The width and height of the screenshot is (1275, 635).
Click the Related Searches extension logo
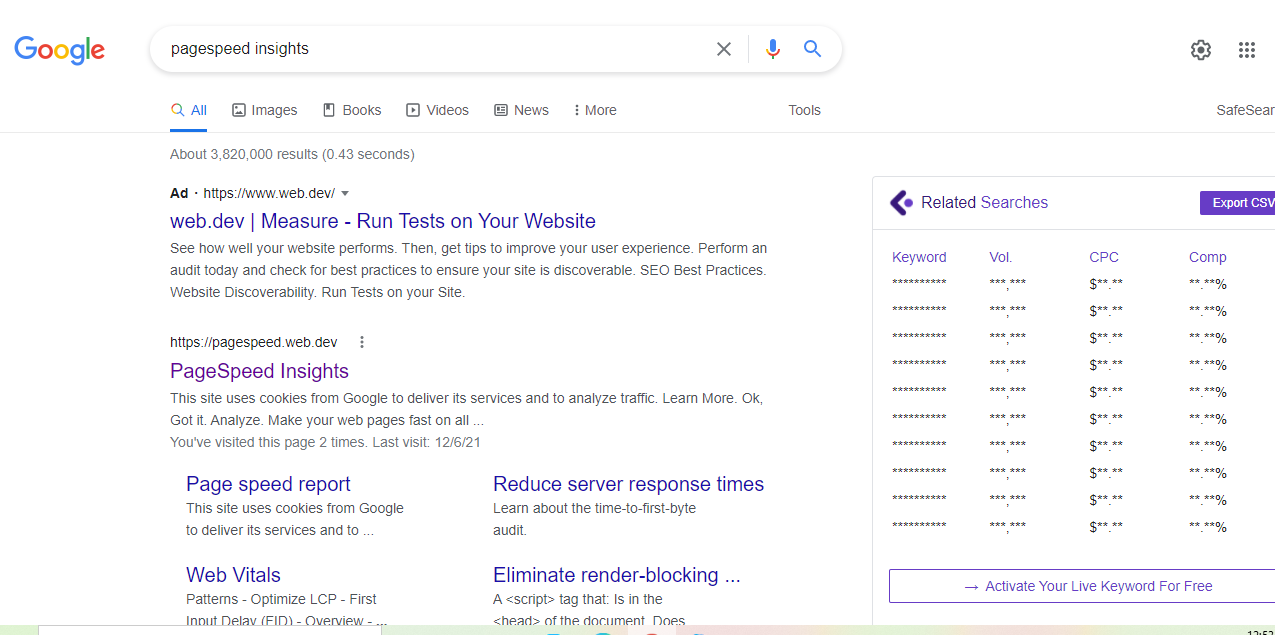(x=901, y=203)
